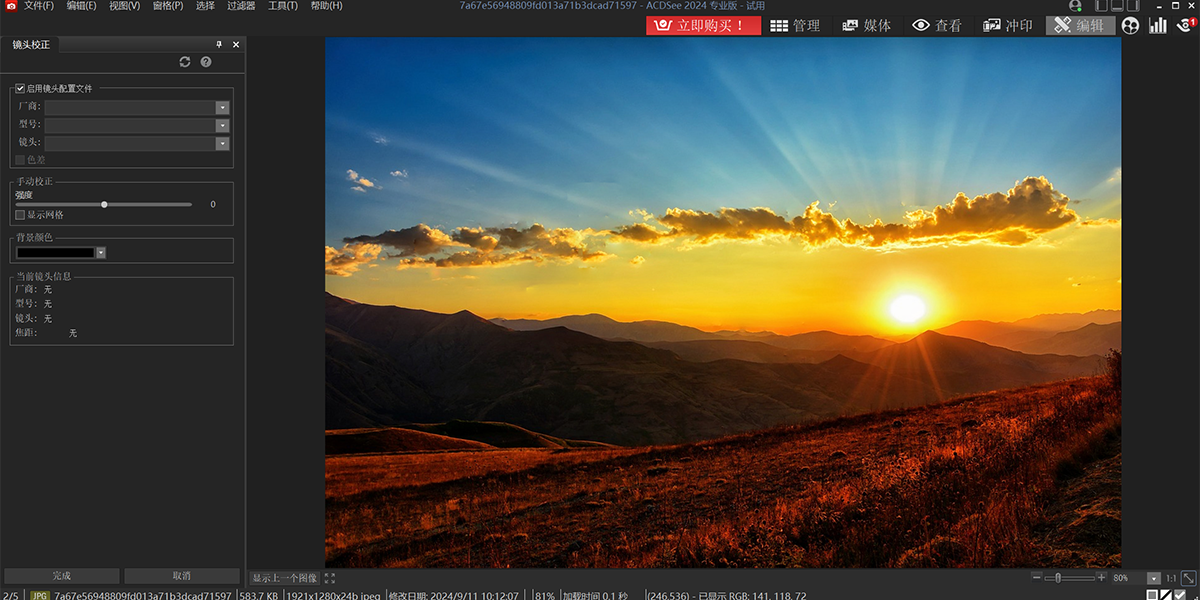1200x600 pixels.
Task: Toggle full screen icon beside 显示上一个图像
Action: pyautogui.click(x=330, y=578)
